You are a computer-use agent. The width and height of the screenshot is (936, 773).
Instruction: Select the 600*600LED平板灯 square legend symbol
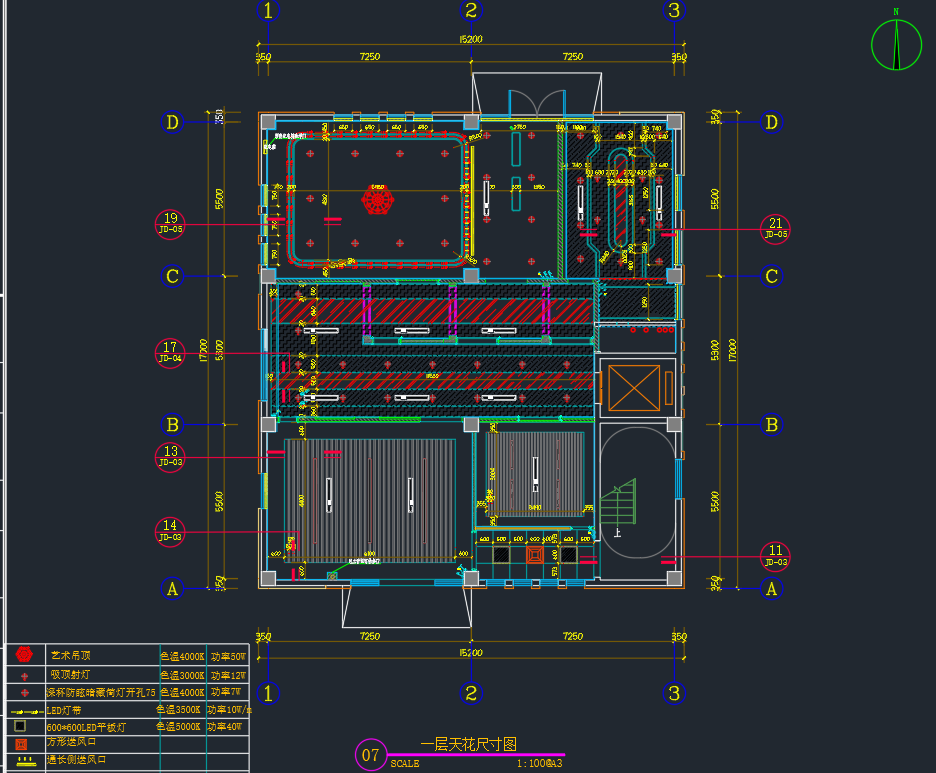[20, 726]
